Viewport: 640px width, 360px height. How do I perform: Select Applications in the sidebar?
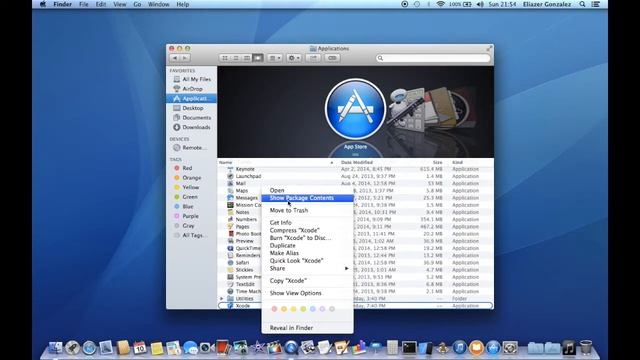click(x=192, y=98)
